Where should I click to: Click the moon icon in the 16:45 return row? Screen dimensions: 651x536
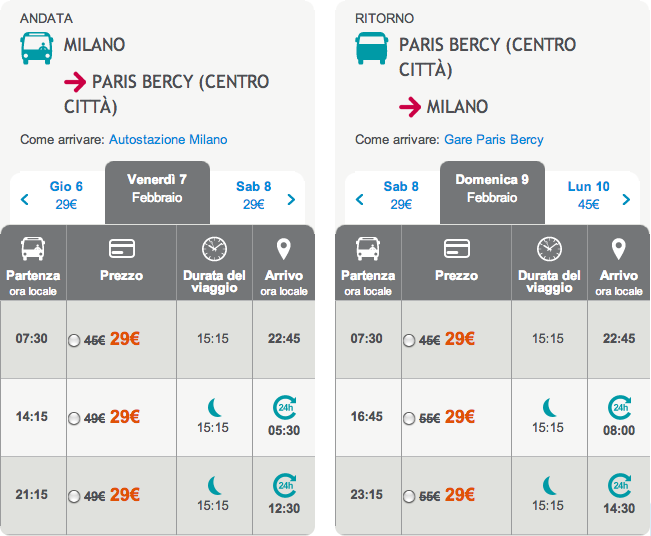click(549, 407)
